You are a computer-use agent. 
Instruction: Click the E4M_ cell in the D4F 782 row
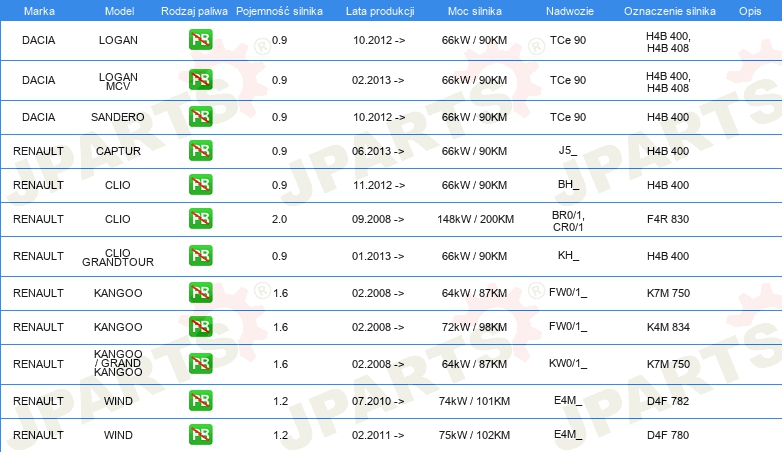568,401
